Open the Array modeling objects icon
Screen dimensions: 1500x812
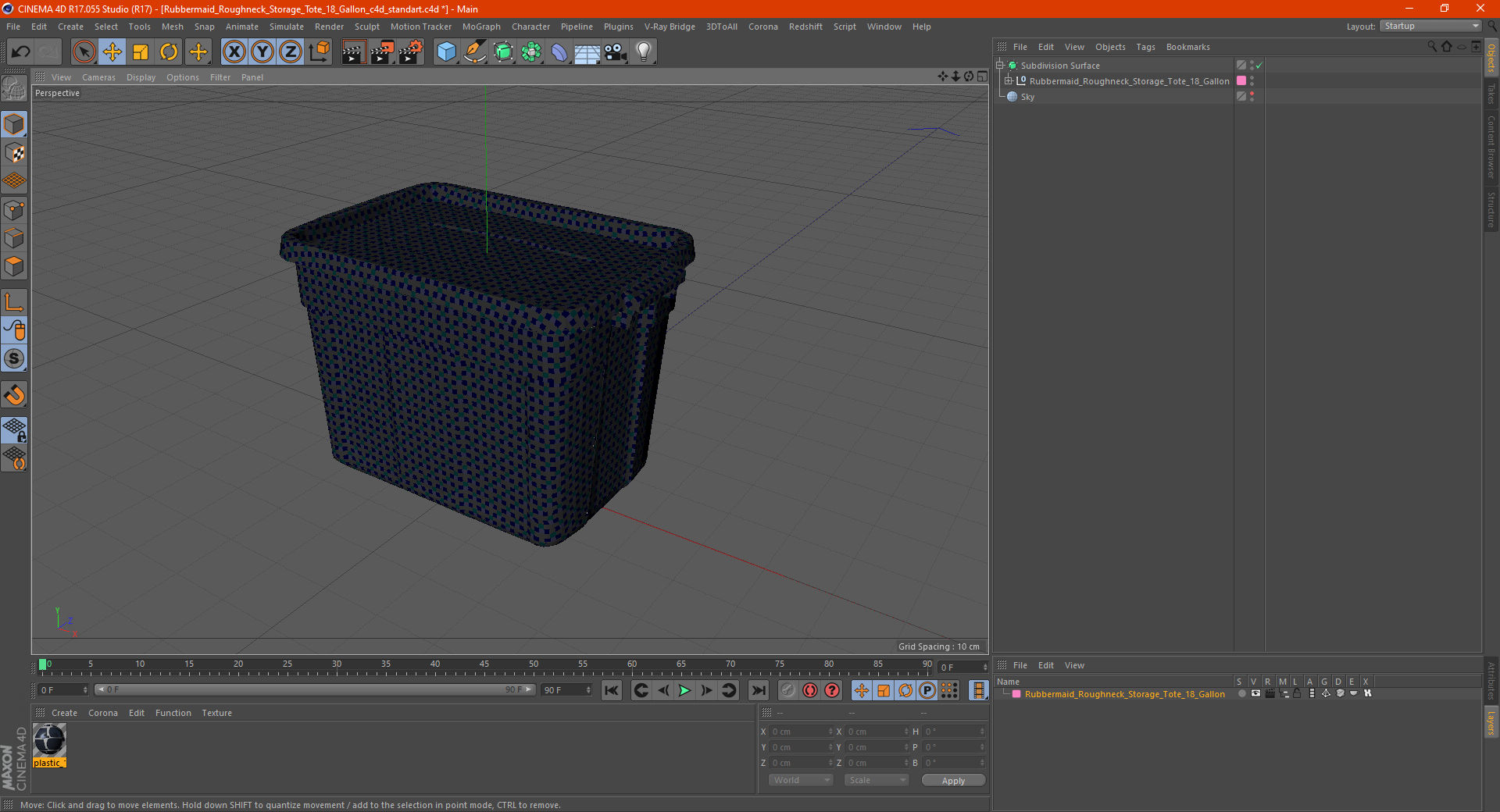click(x=532, y=52)
